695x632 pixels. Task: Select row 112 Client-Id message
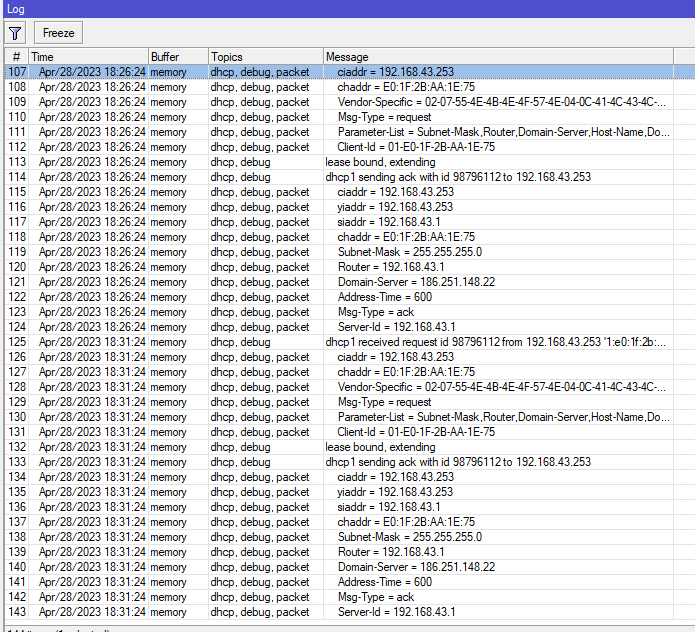pos(416,147)
